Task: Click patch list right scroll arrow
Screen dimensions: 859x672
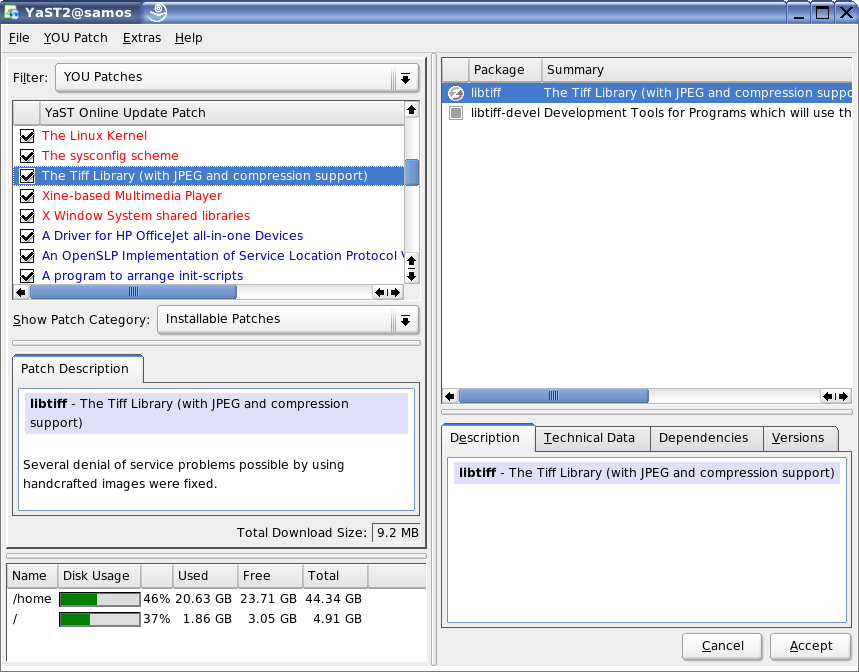Action: pyautogui.click(x=395, y=292)
